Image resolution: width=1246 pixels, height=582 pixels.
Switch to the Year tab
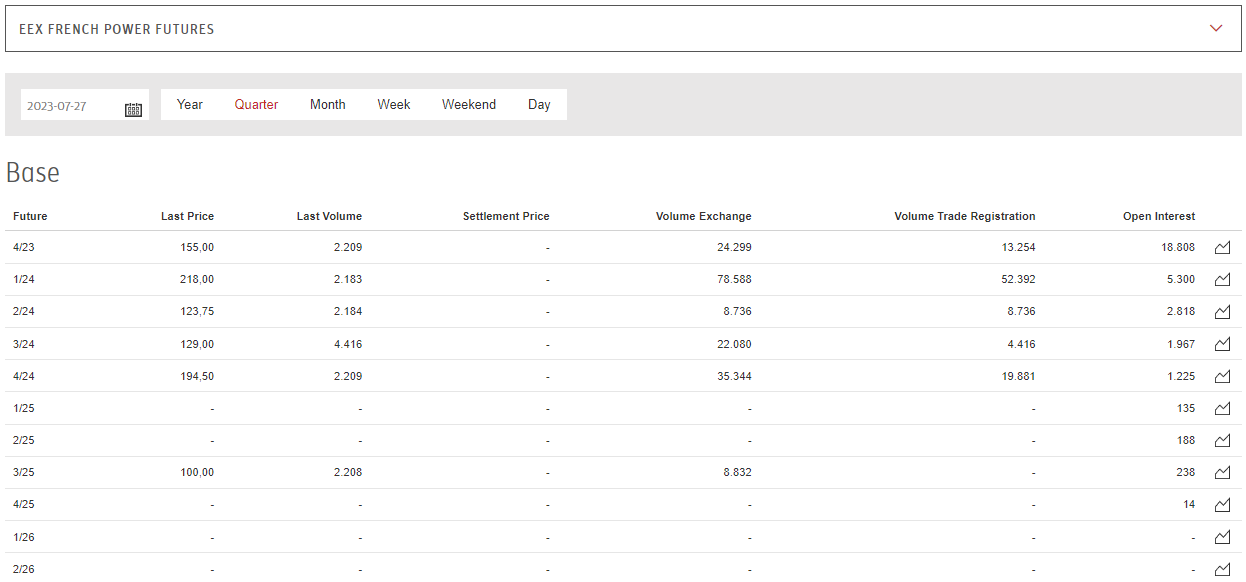190,104
